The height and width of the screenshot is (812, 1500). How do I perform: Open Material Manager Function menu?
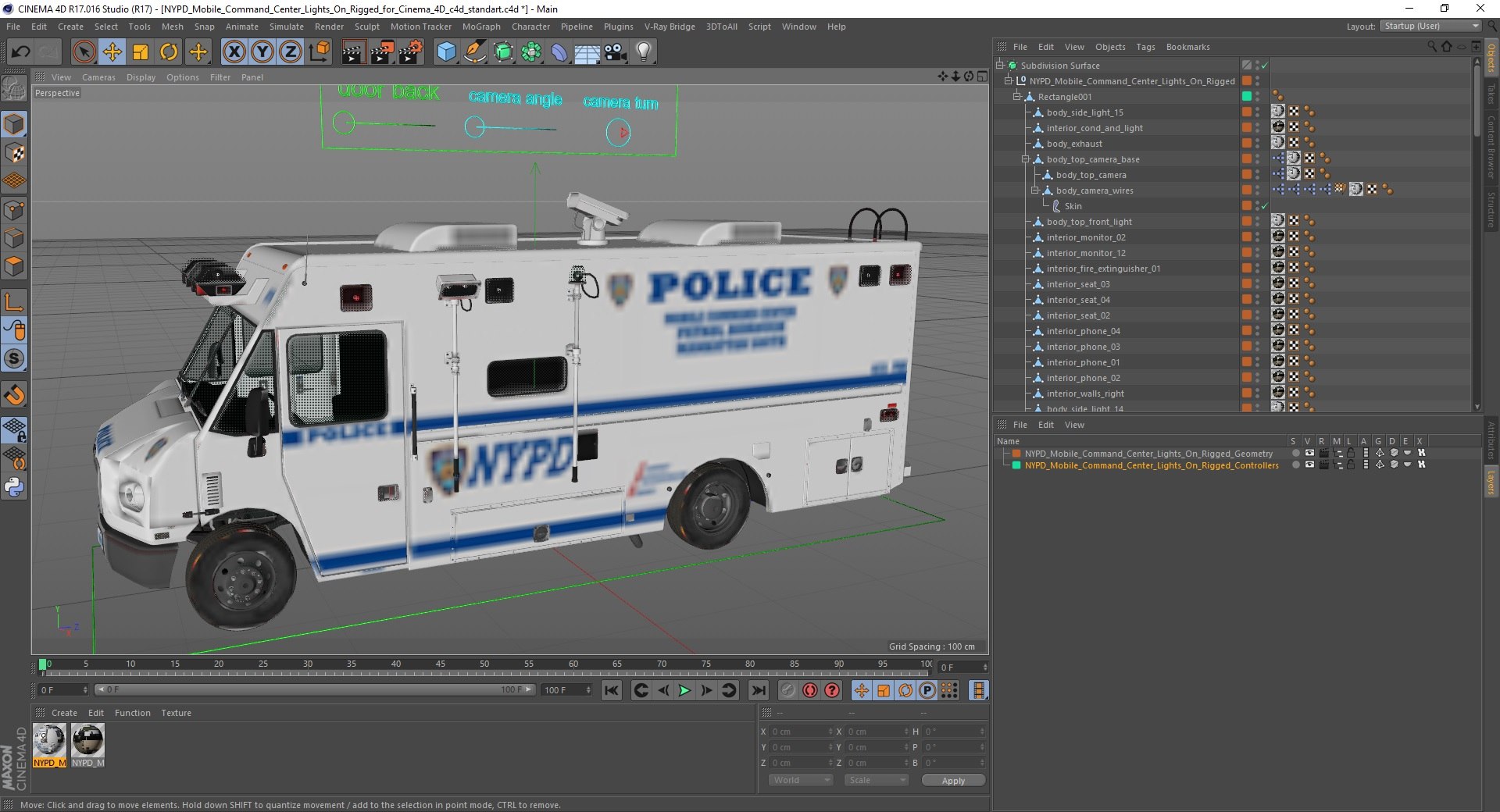[x=132, y=713]
